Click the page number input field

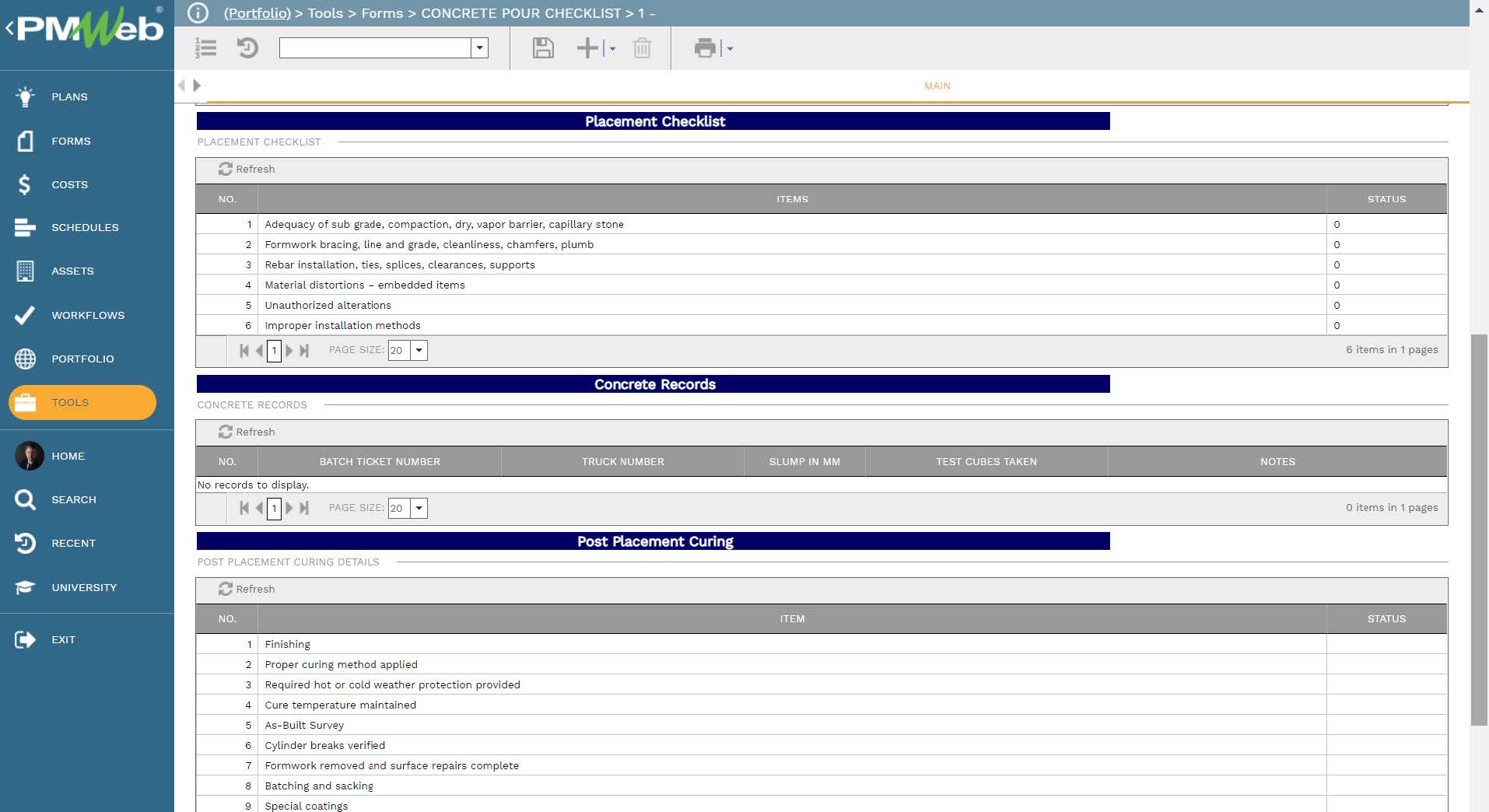pos(274,350)
